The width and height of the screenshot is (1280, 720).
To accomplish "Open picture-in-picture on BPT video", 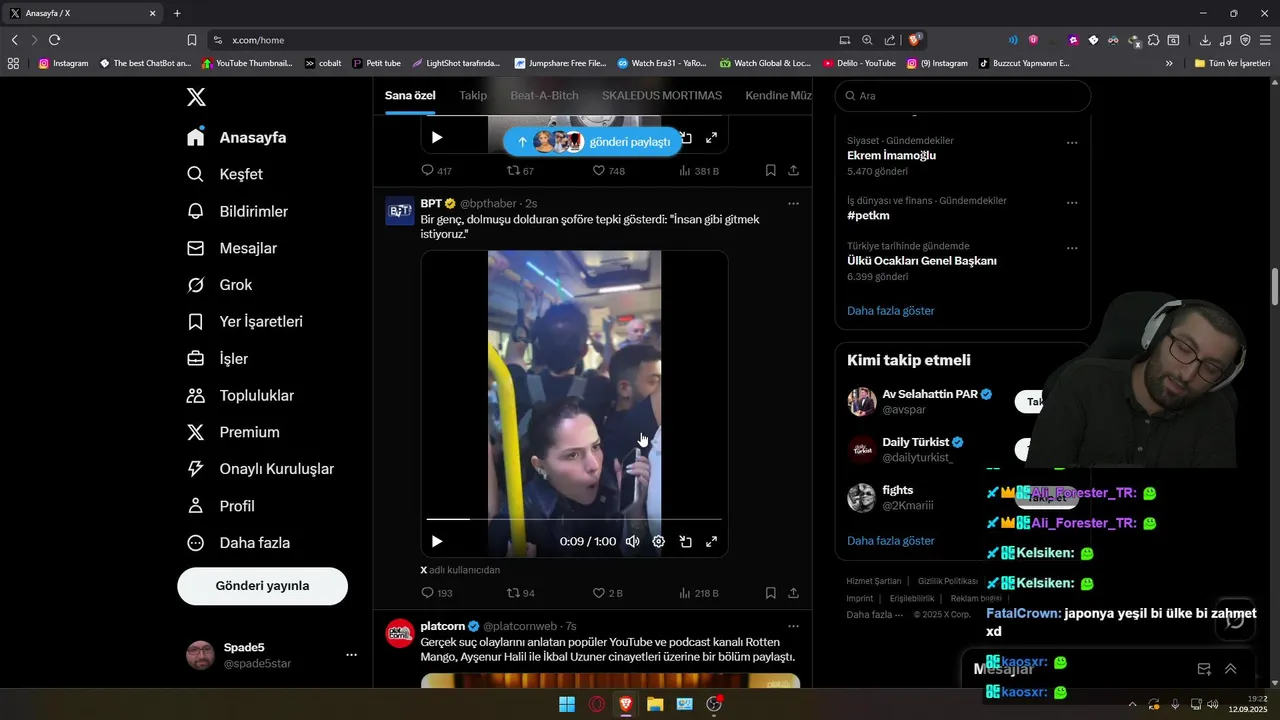I will 686,541.
